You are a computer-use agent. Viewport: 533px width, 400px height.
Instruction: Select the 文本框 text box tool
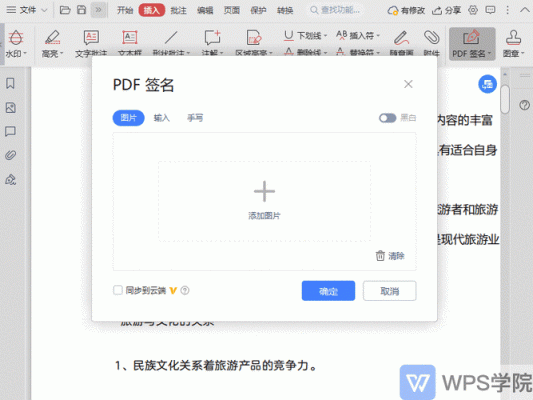pos(130,43)
